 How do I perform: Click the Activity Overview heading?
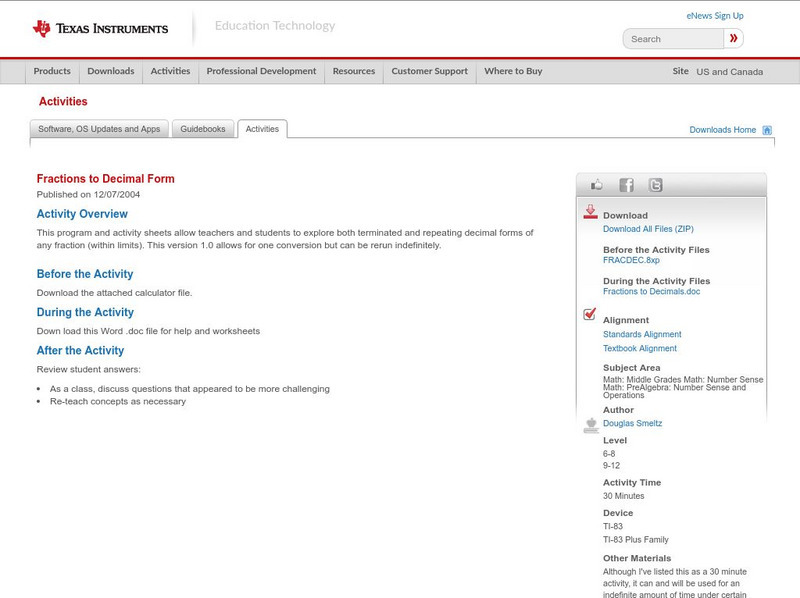82,214
